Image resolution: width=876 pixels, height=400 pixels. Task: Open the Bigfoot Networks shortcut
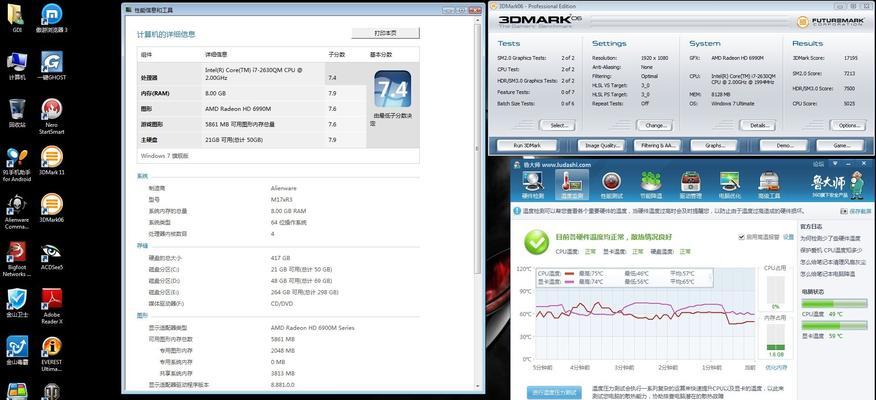tap(17, 259)
